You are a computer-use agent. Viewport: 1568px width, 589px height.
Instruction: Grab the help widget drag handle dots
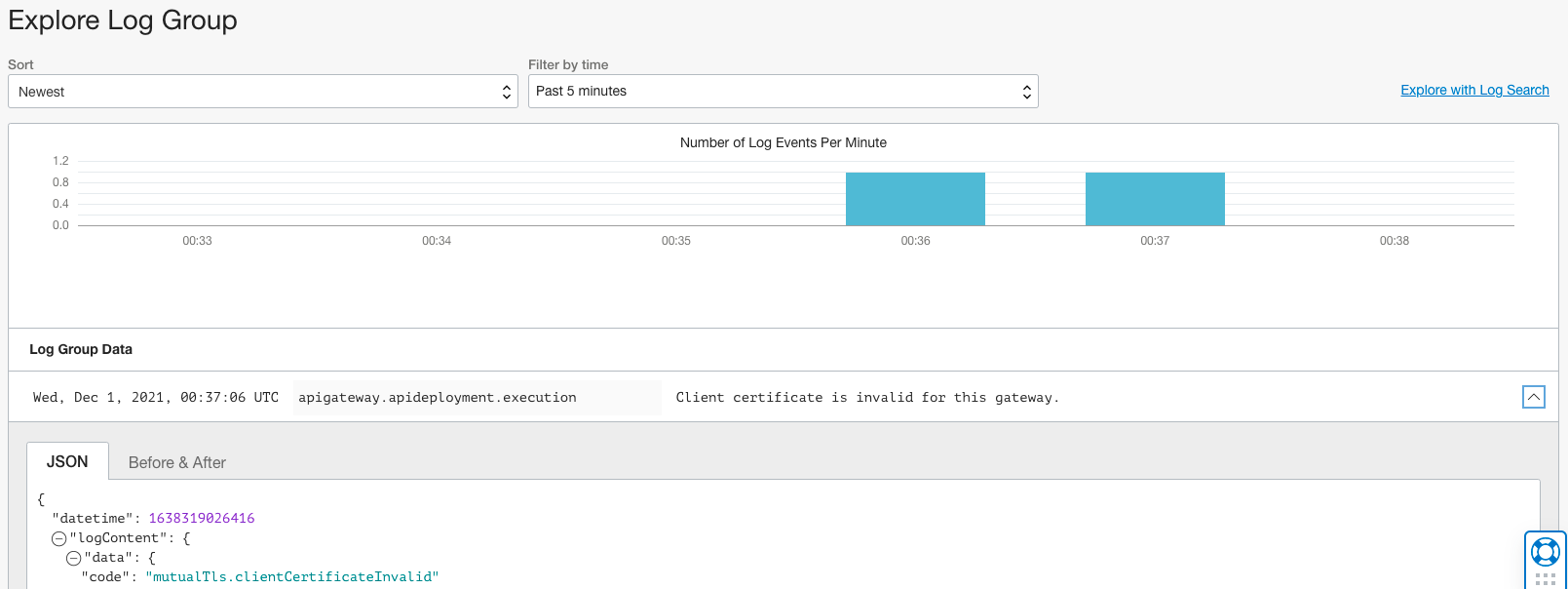(1545, 578)
